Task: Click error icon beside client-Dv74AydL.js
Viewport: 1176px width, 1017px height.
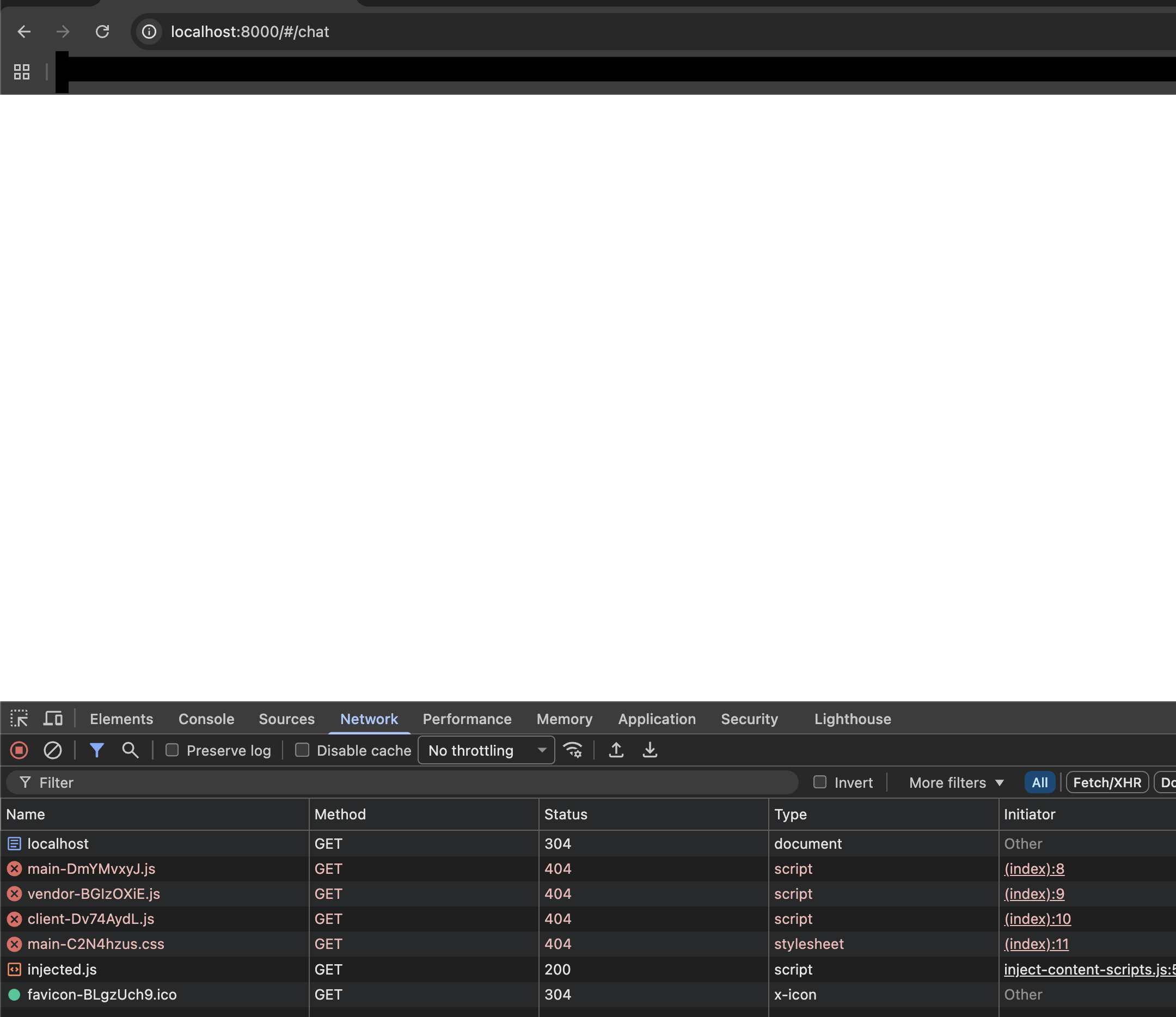Action: pyautogui.click(x=14, y=919)
